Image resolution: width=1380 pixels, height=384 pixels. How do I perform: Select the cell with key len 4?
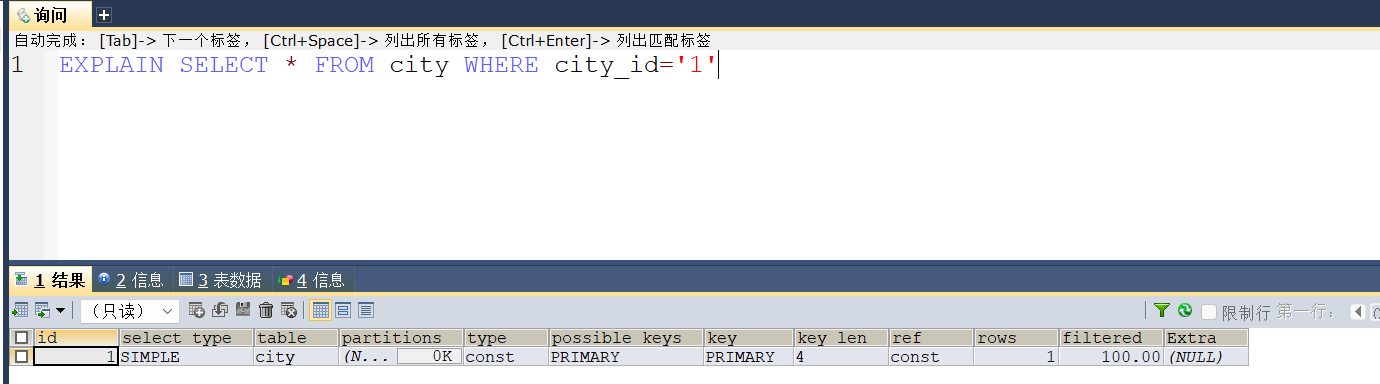841,357
